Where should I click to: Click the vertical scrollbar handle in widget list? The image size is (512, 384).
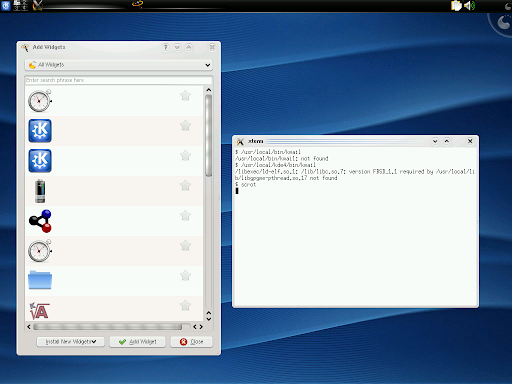[x=209, y=136]
